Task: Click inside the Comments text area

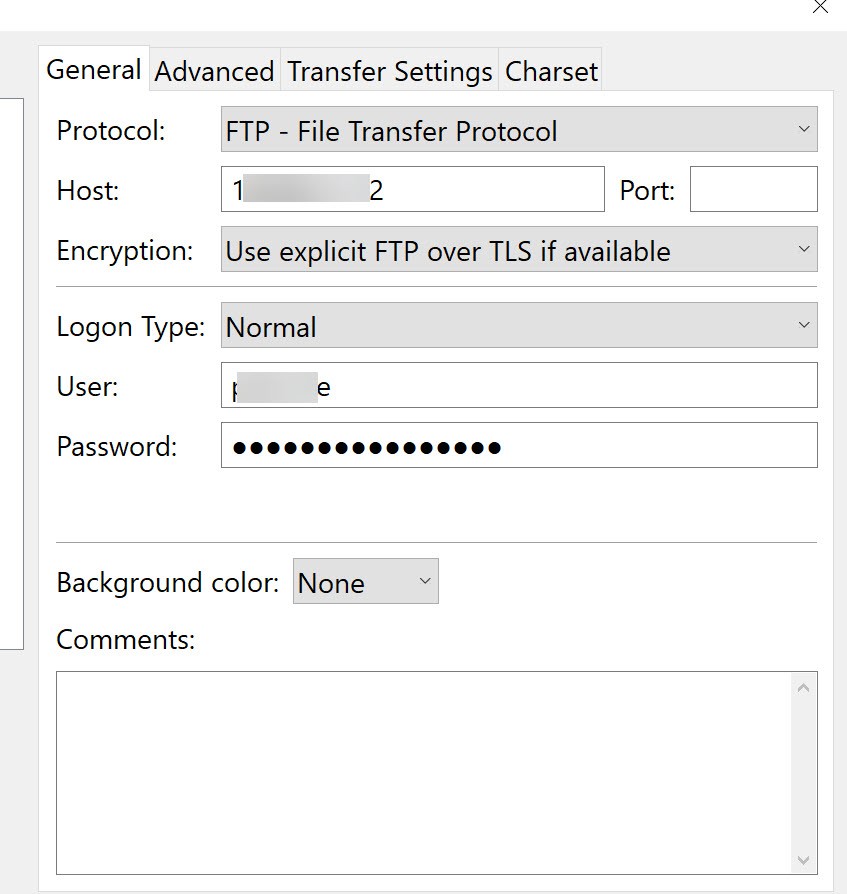Action: click(425, 772)
